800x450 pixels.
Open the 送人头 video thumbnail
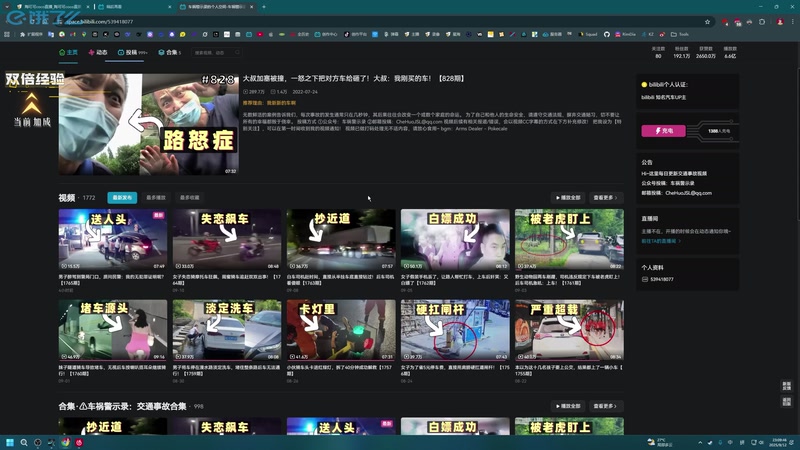click(x=113, y=239)
